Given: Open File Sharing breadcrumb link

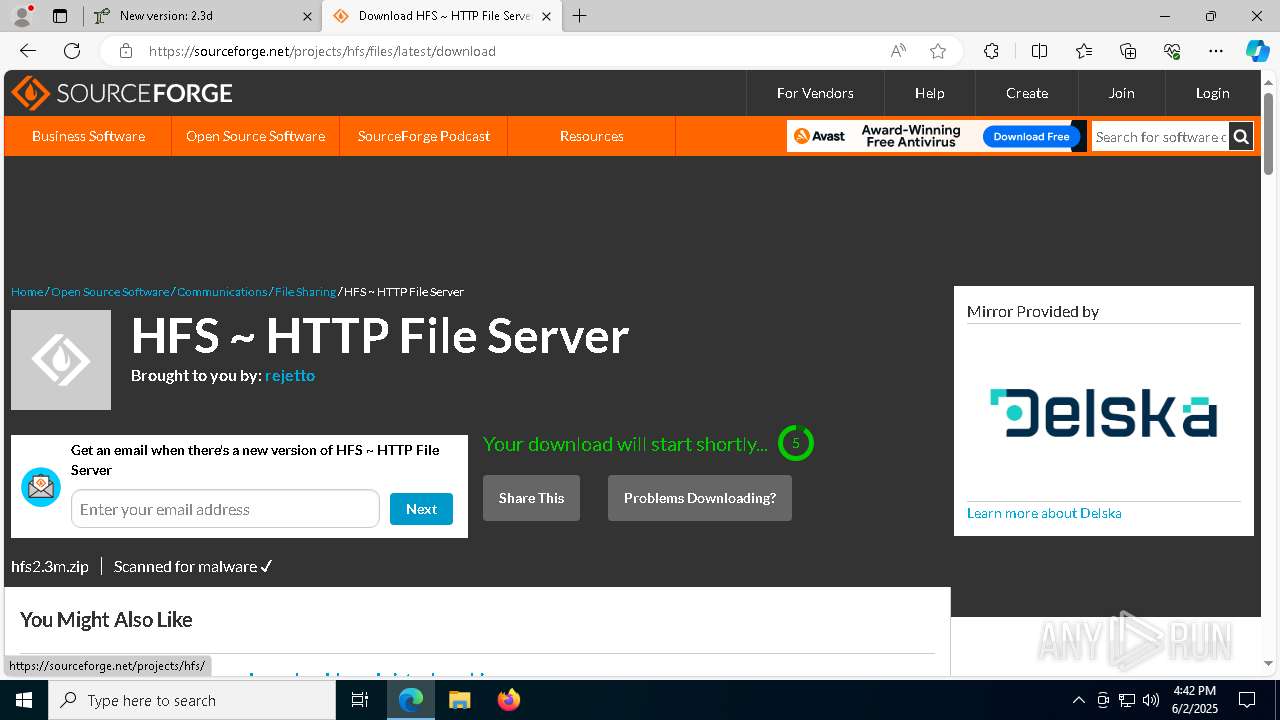Looking at the screenshot, I should click(x=305, y=292).
